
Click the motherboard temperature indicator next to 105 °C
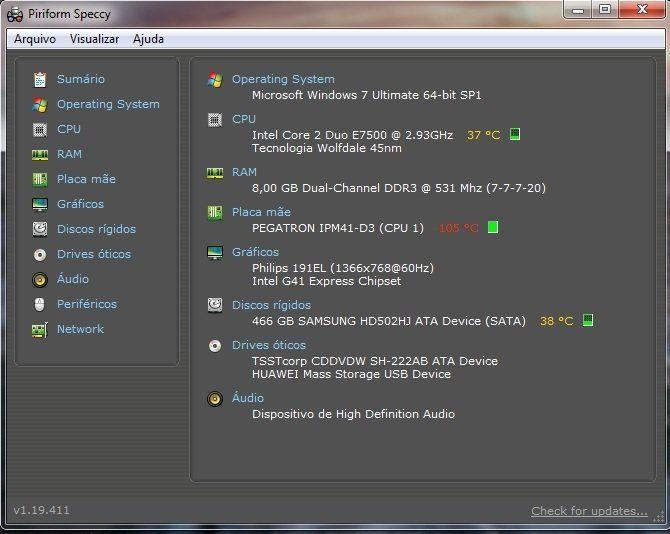coord(493,227)
